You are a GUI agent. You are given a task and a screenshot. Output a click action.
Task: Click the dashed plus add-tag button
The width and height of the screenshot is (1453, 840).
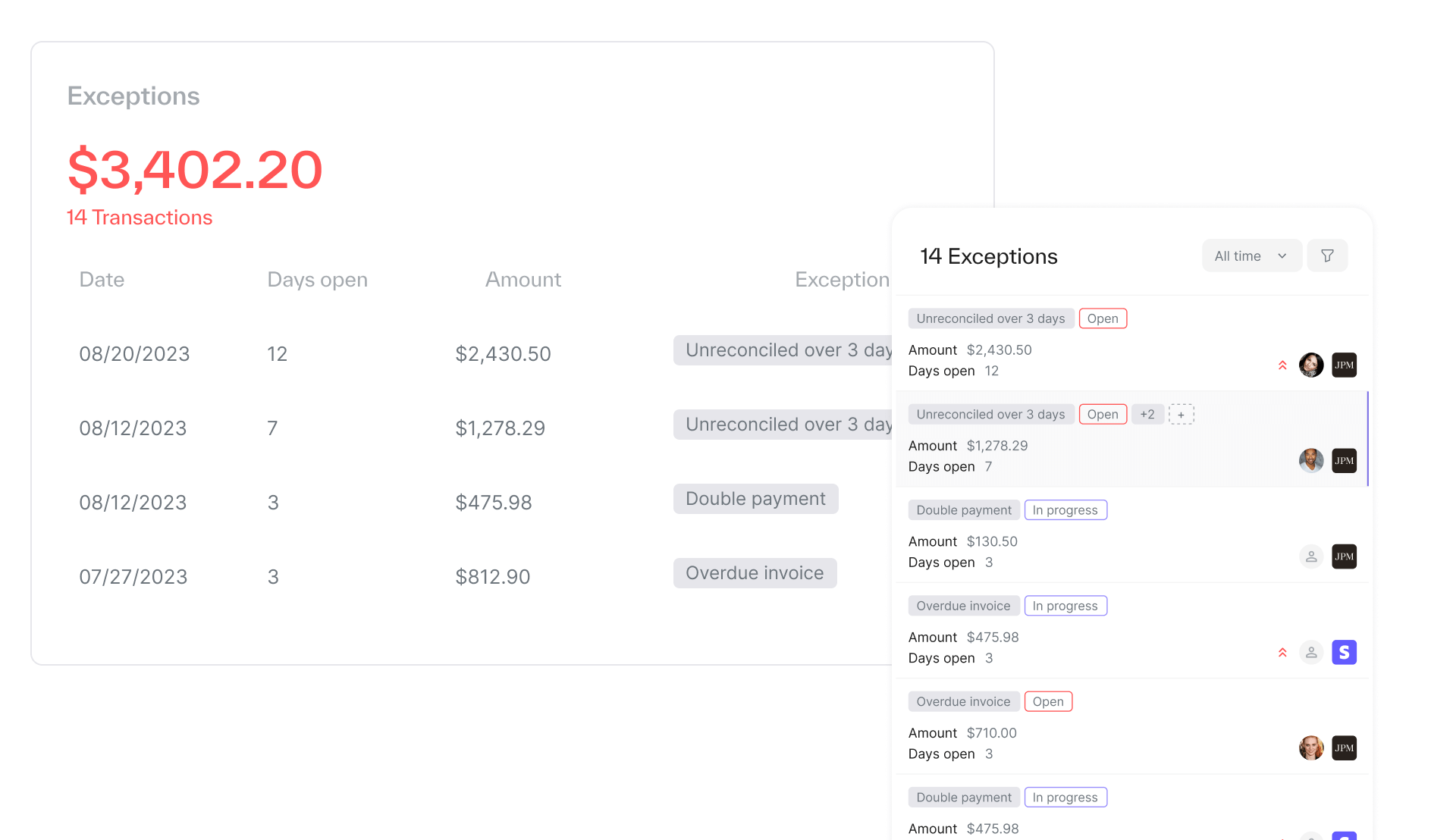click(1181, 415)
